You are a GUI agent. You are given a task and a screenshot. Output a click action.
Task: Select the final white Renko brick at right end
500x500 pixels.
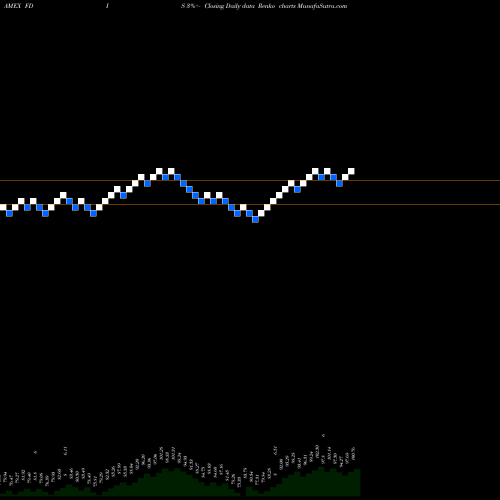click(x=351, y=171)
